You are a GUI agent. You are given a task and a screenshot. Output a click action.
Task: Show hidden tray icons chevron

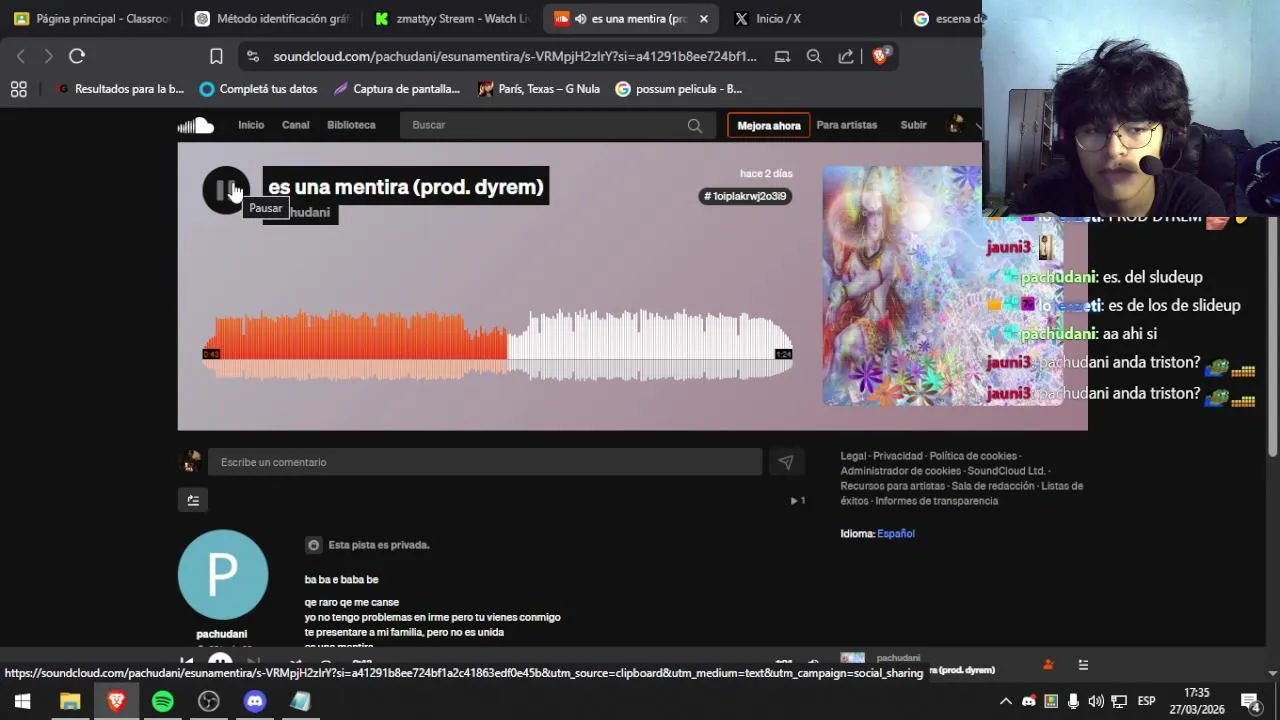pyautogui.click(x=1006, y=701)
